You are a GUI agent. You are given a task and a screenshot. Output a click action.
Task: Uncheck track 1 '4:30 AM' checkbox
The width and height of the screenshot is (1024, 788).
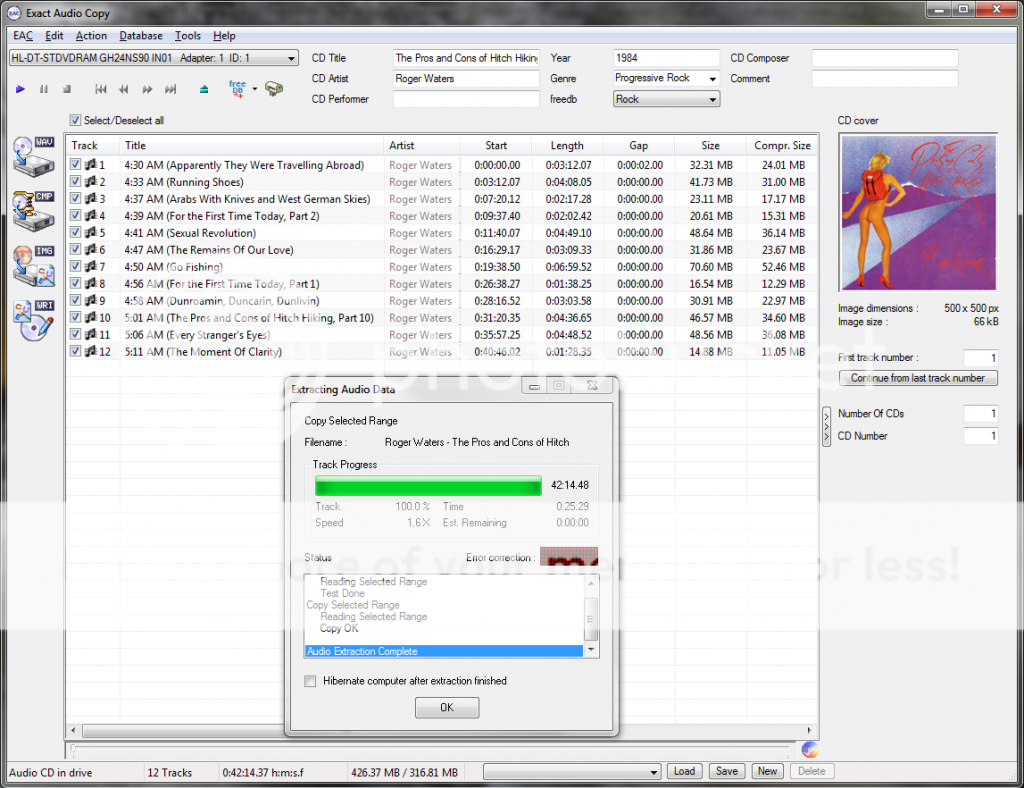click(x=76, y=165)
